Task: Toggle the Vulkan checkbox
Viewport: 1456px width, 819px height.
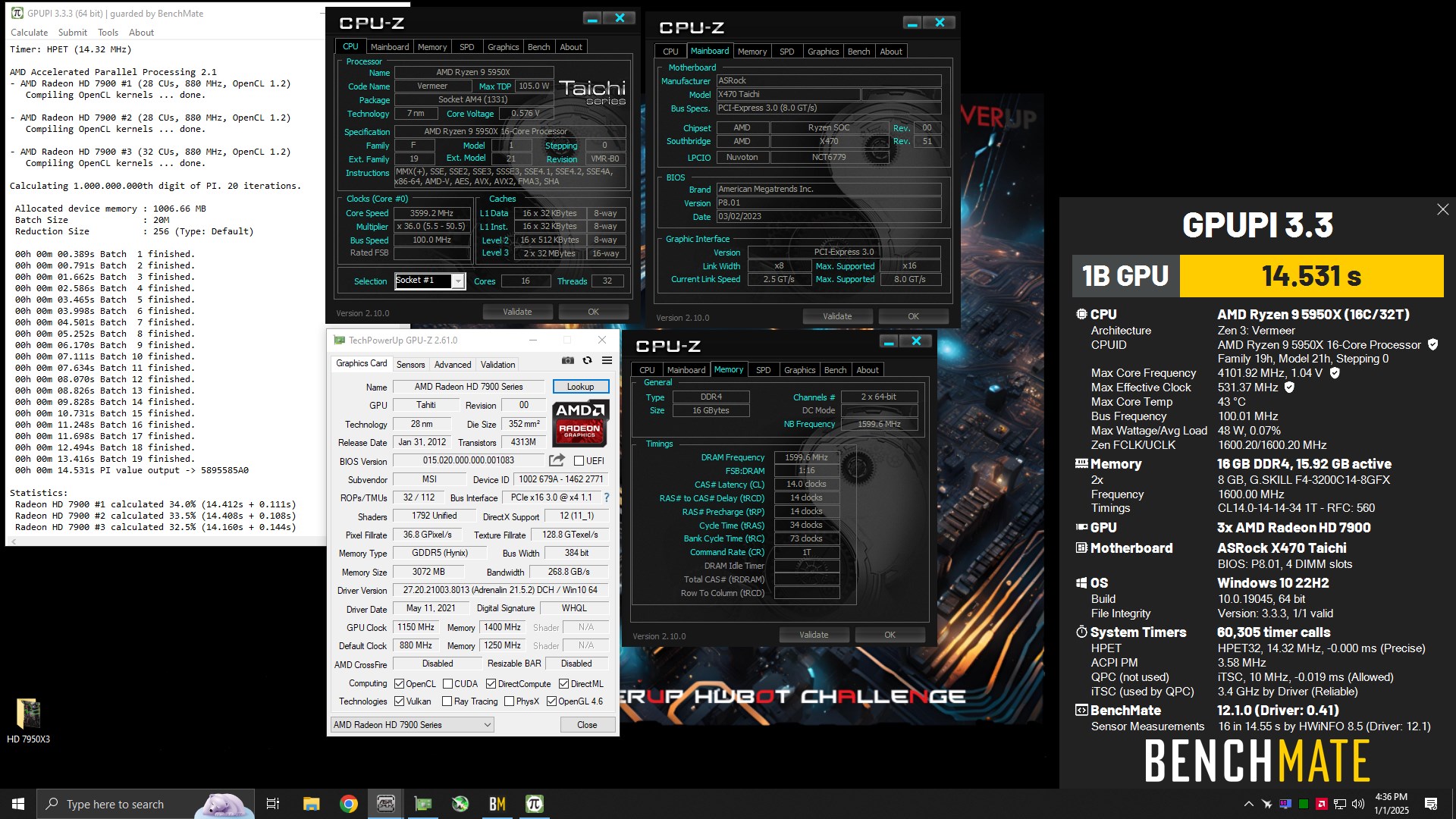Action: pos(399,701)
